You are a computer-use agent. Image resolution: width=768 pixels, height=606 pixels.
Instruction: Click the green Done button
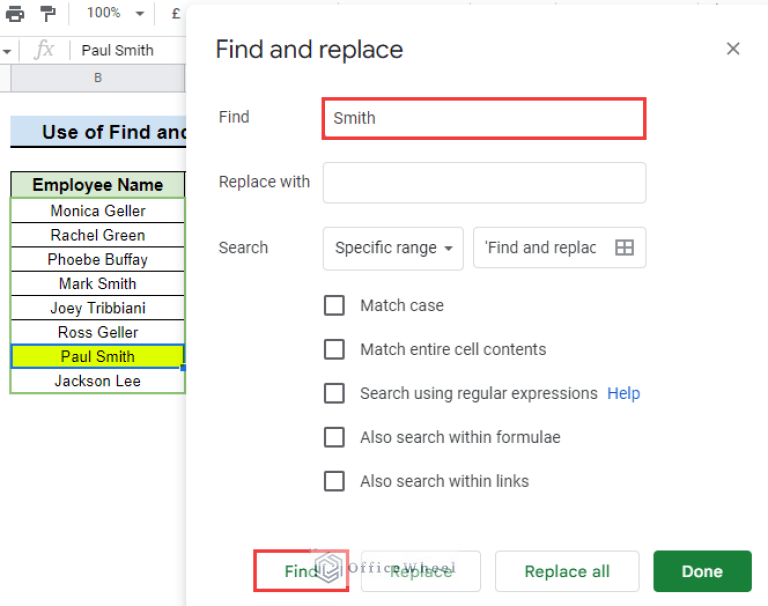click(702, 572)
